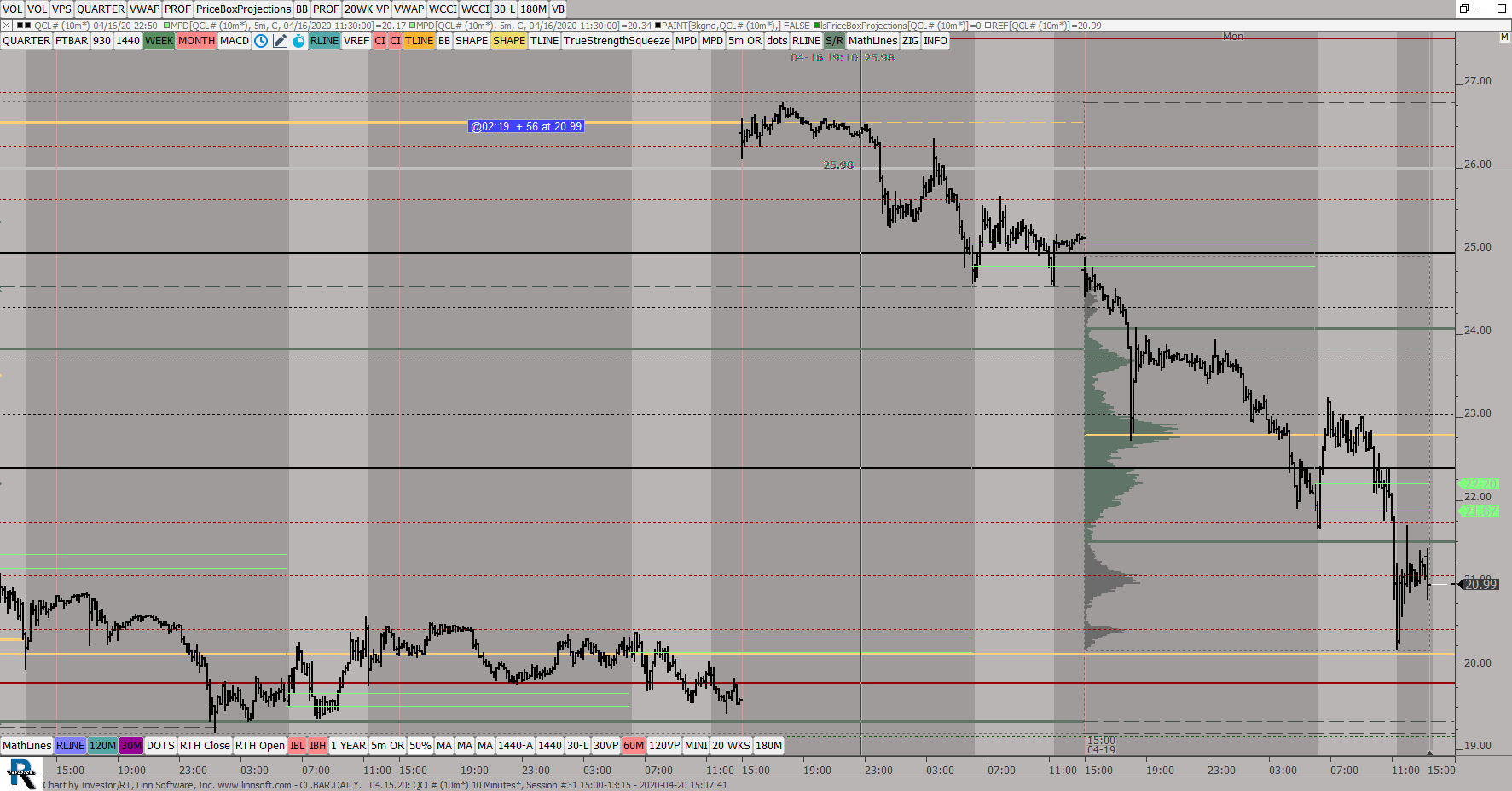Image resolution: width=1512 pixels, height=791 pixels.
Task: Click the blue stopwatch timer icon
Action: point(298,41)
